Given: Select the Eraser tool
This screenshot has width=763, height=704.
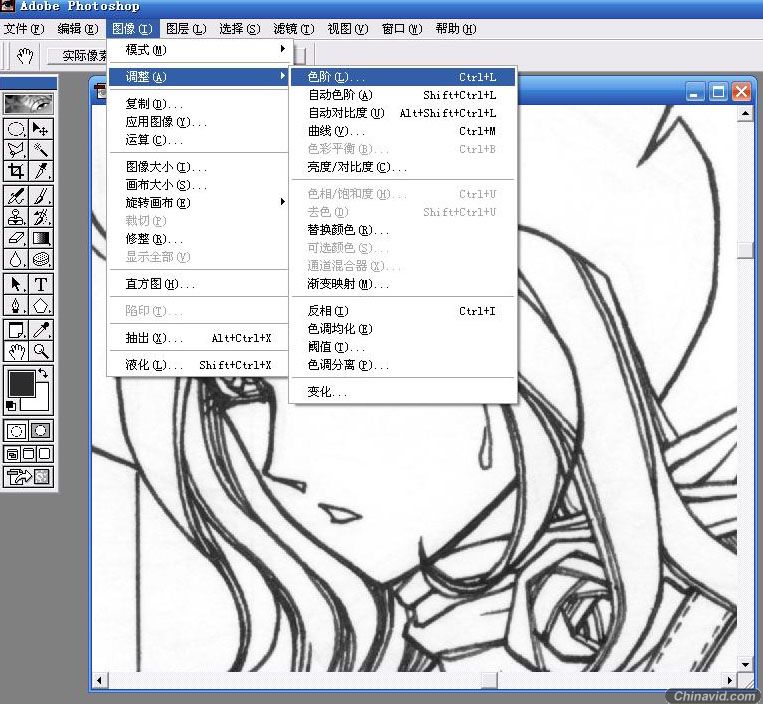Looking at the screenshot, I should pos(16,238).
